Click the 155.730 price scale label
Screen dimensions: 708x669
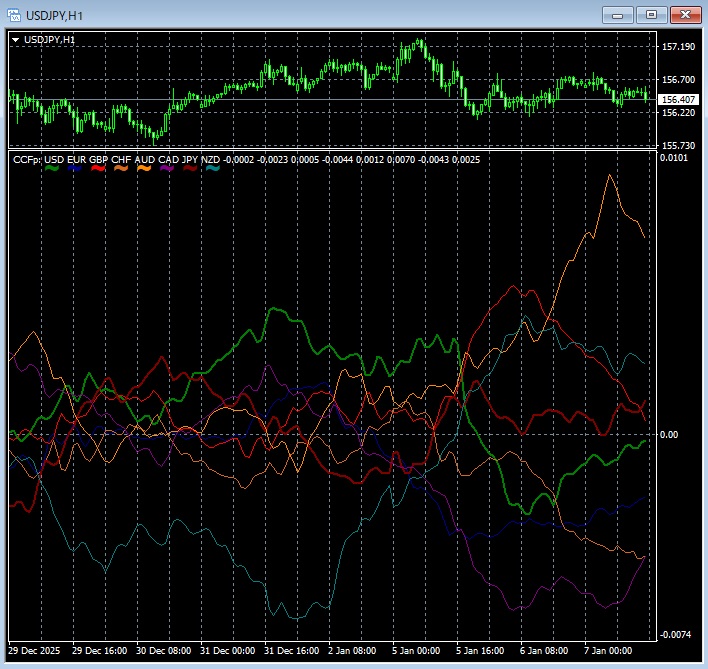pos(679,145)
